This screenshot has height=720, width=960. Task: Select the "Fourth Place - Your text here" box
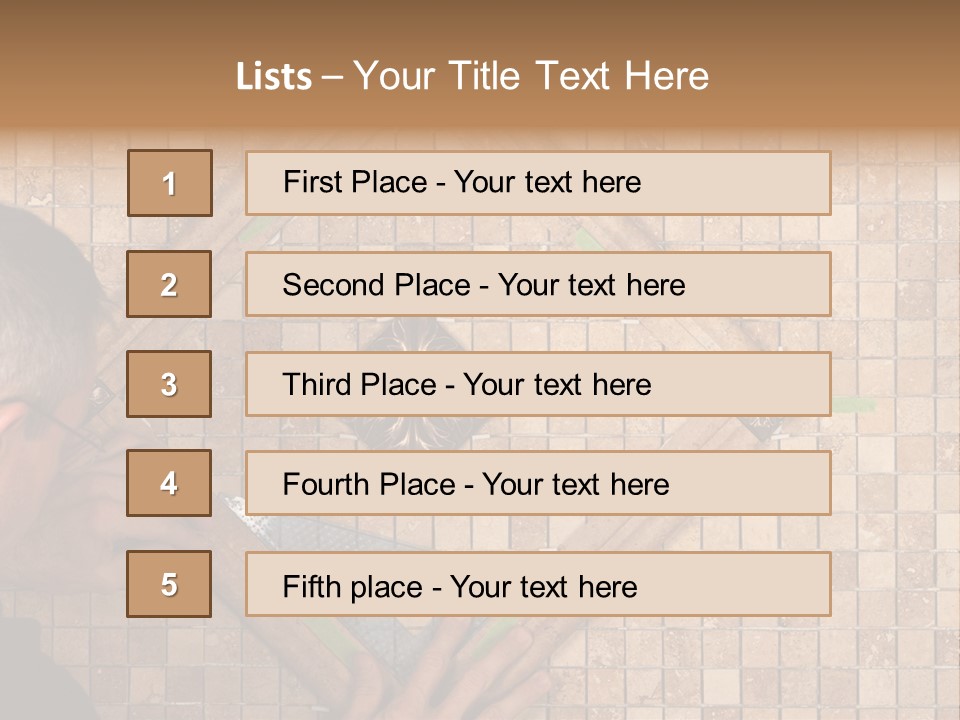(538, 484)
